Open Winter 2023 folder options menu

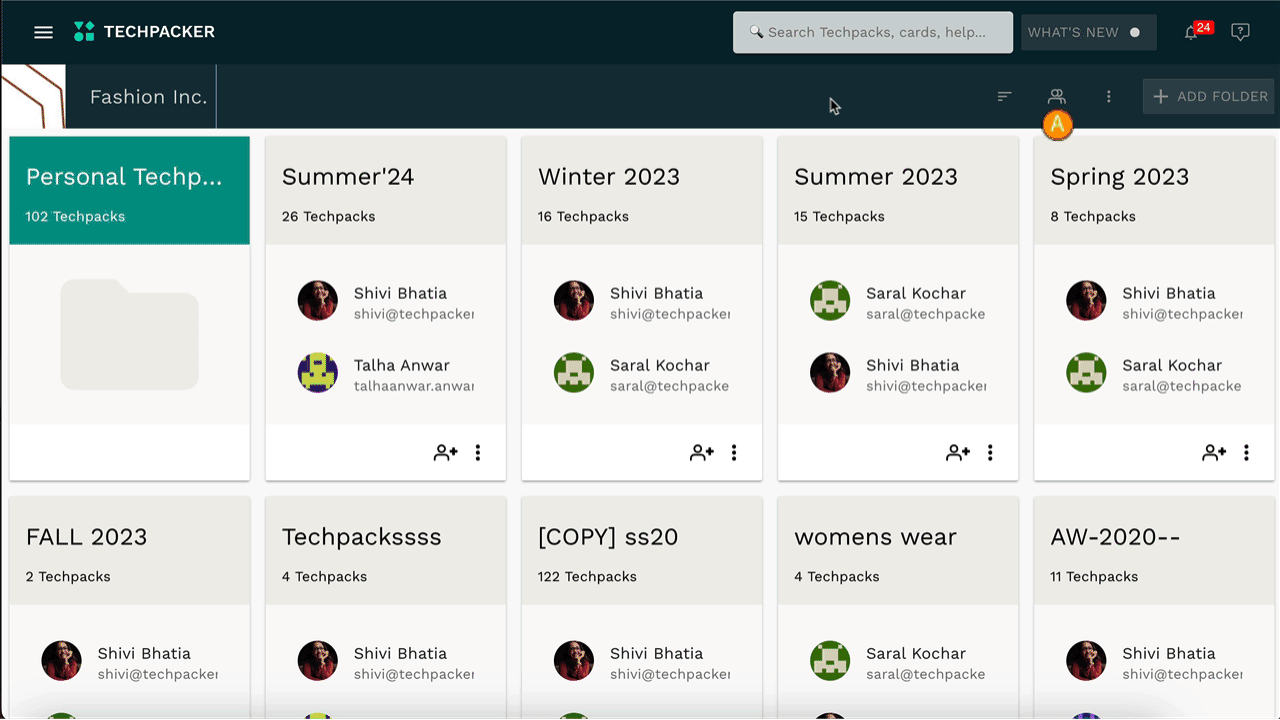click(734, 453)
